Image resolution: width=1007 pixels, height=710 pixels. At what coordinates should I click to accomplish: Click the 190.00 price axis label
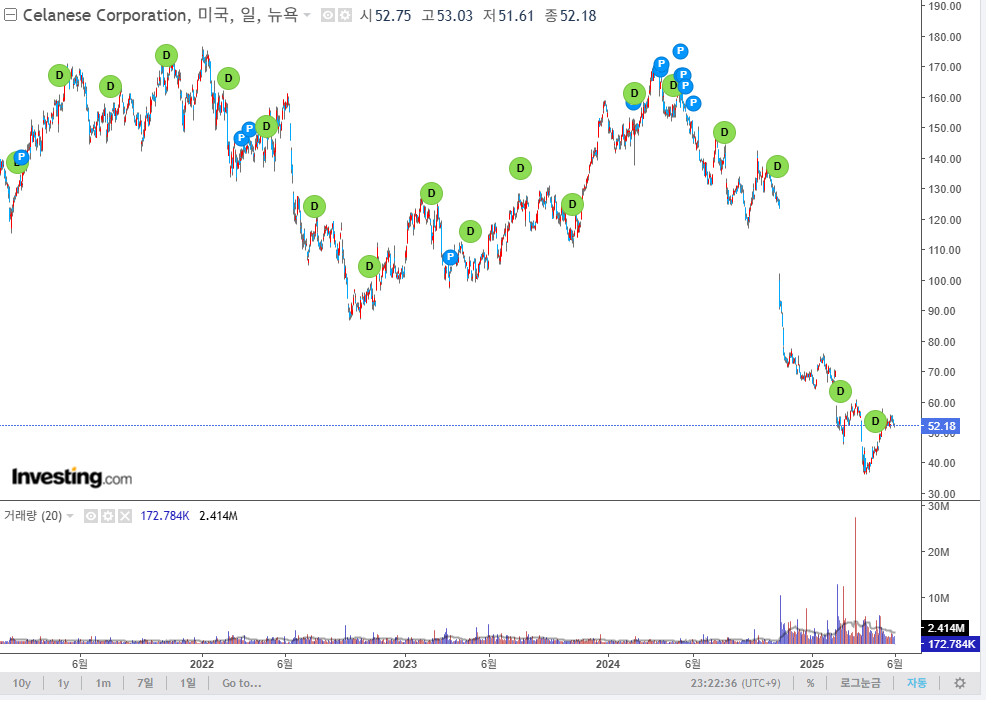coord(945,6)
